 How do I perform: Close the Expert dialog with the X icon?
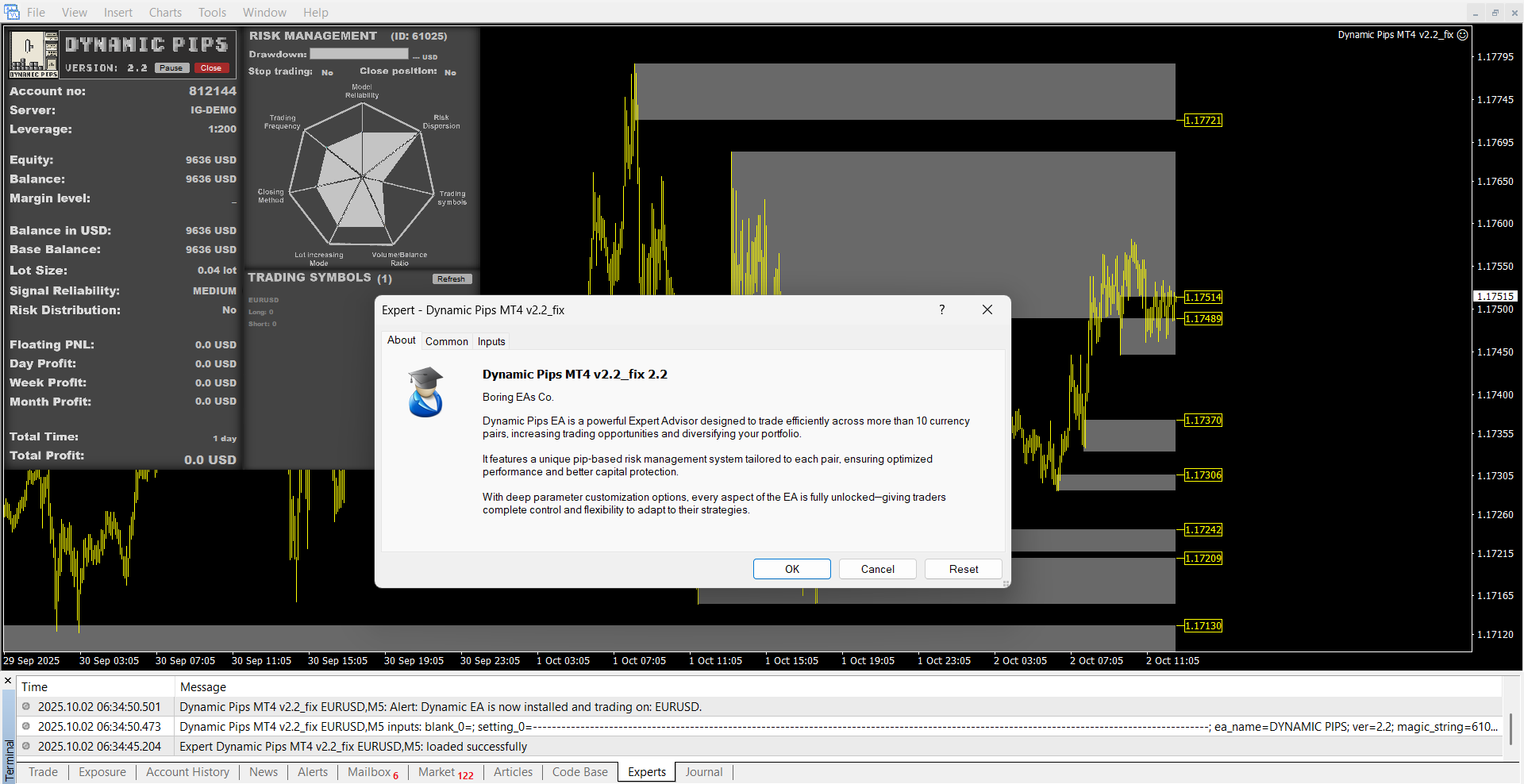[x=987, y=309]
